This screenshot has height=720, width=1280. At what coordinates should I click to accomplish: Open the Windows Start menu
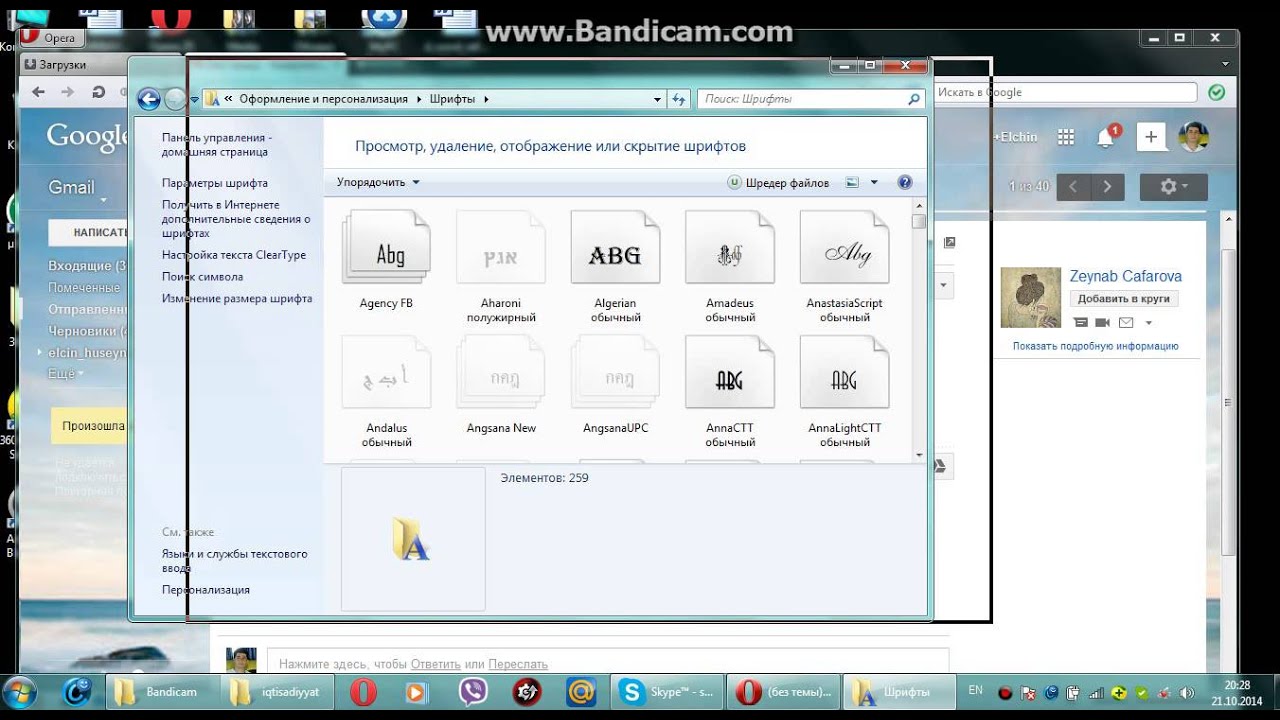[x=21, y=692]
